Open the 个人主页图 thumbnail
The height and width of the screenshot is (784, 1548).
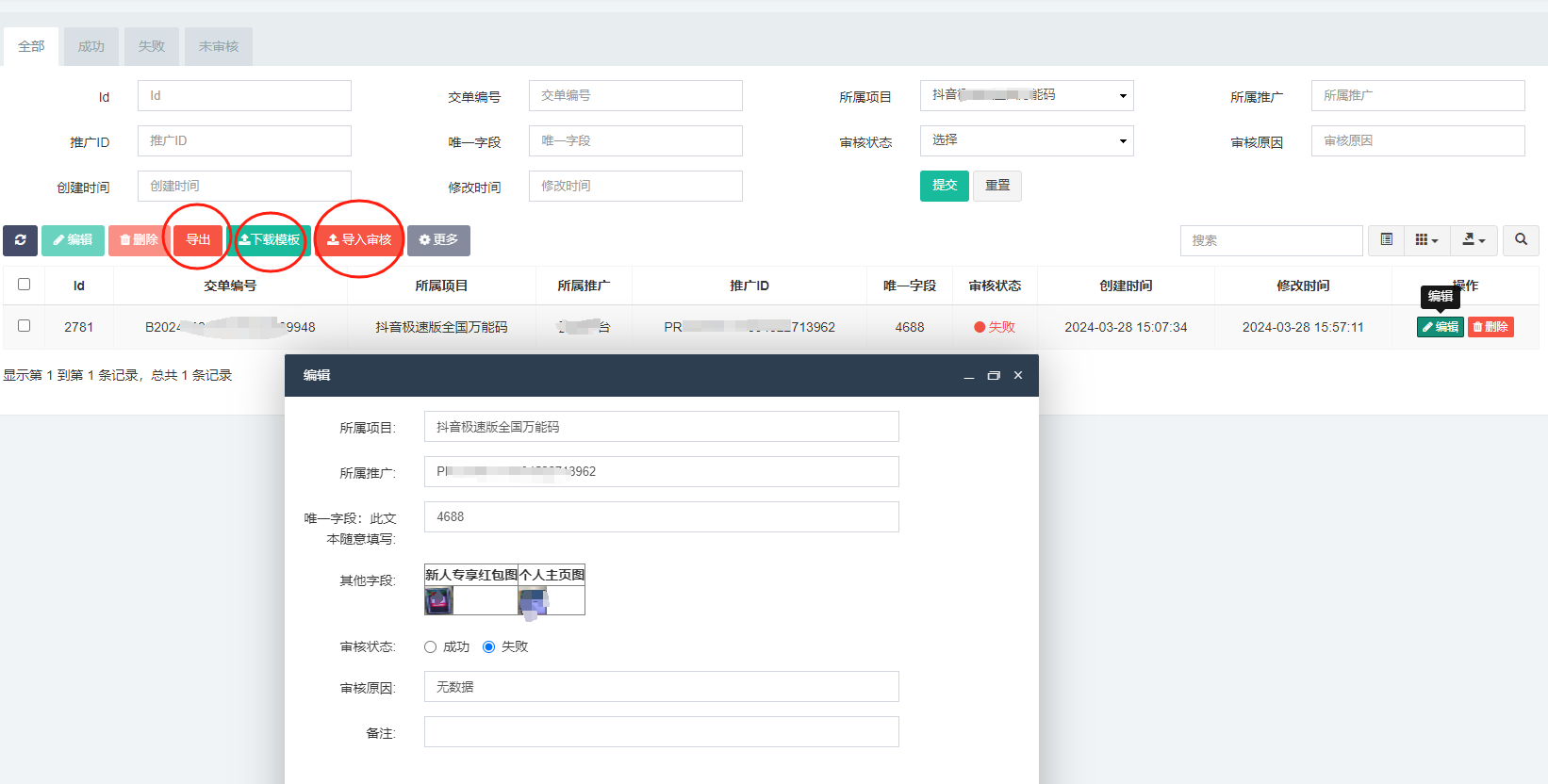(534, 601)
